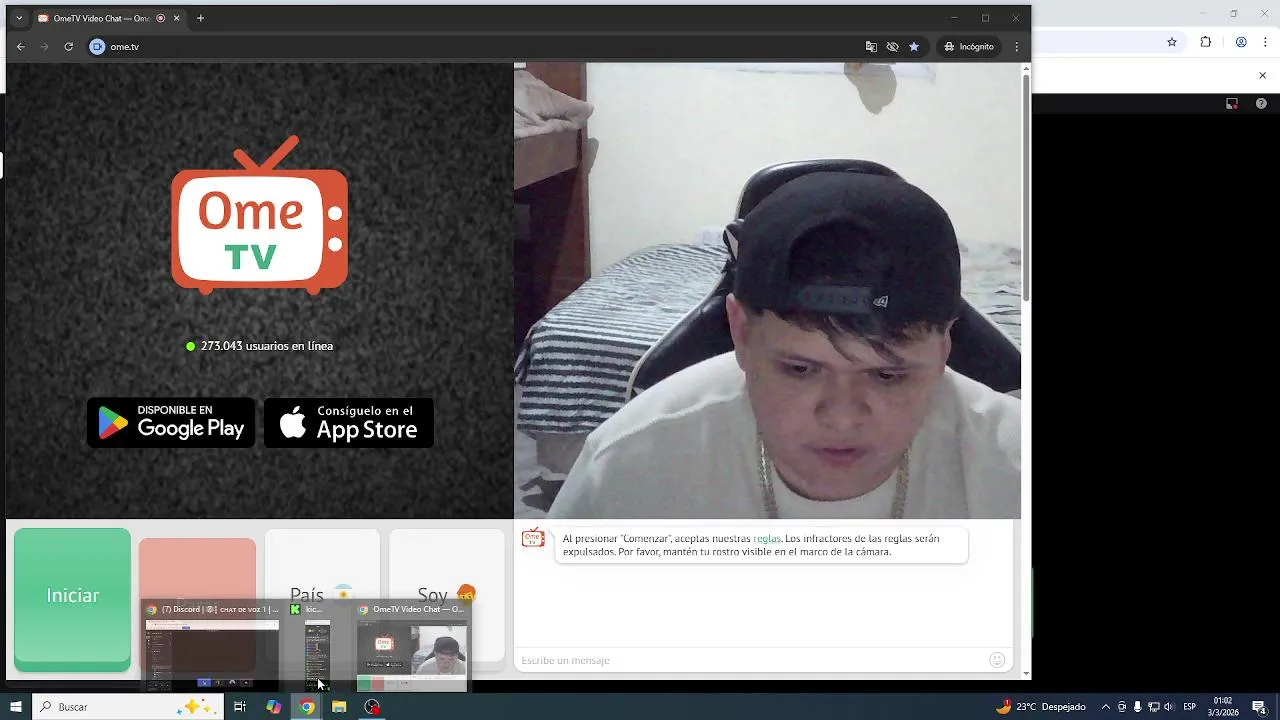
Task: Toggle the blue bookmark star
Action: (x=914, y=46)
